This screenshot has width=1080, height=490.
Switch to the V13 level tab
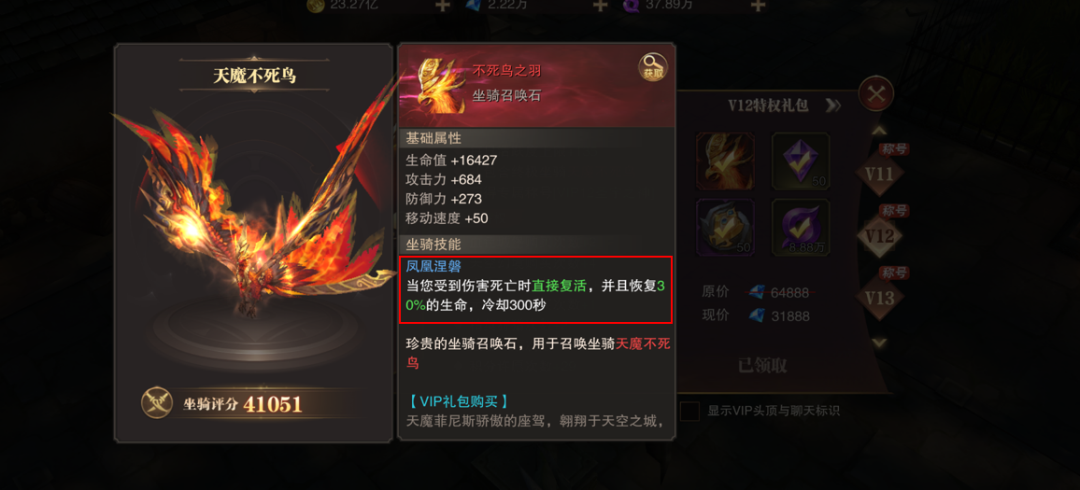(880, 298)
